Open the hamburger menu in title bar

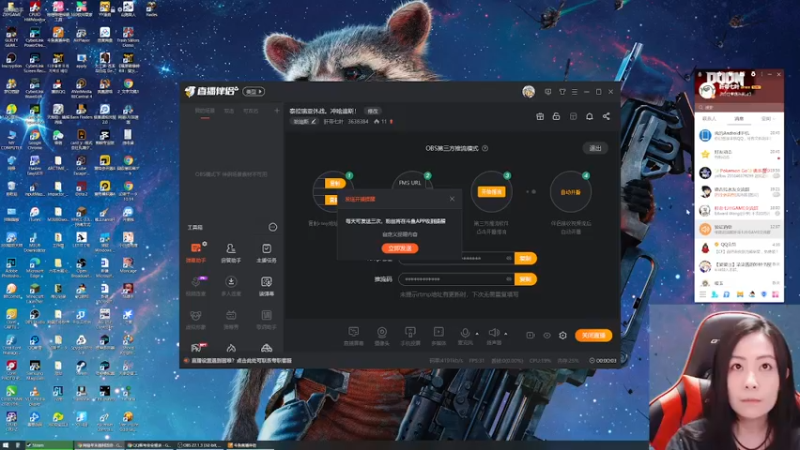(574, 92)
